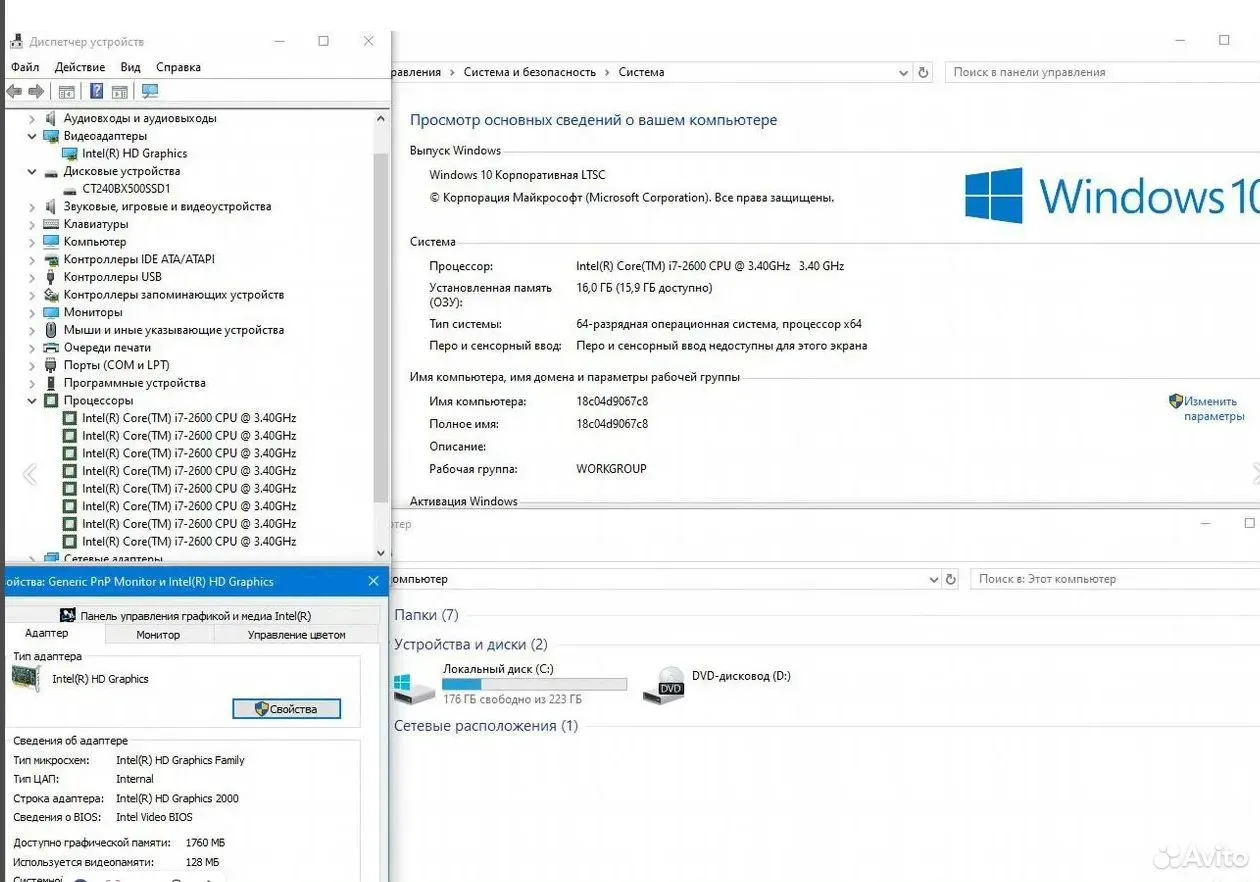The height and width of the screenshot is (882, 1260).
Task: Click the icon beside Контроллеры IDE ATA/ATAPI
Action: (51, 260)
